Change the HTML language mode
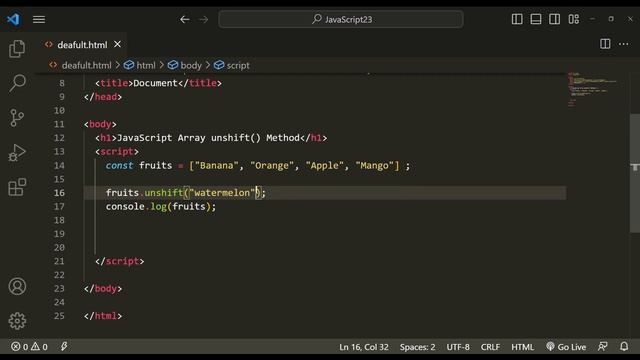This screenshot has height=360, width=640. (522, 347)
